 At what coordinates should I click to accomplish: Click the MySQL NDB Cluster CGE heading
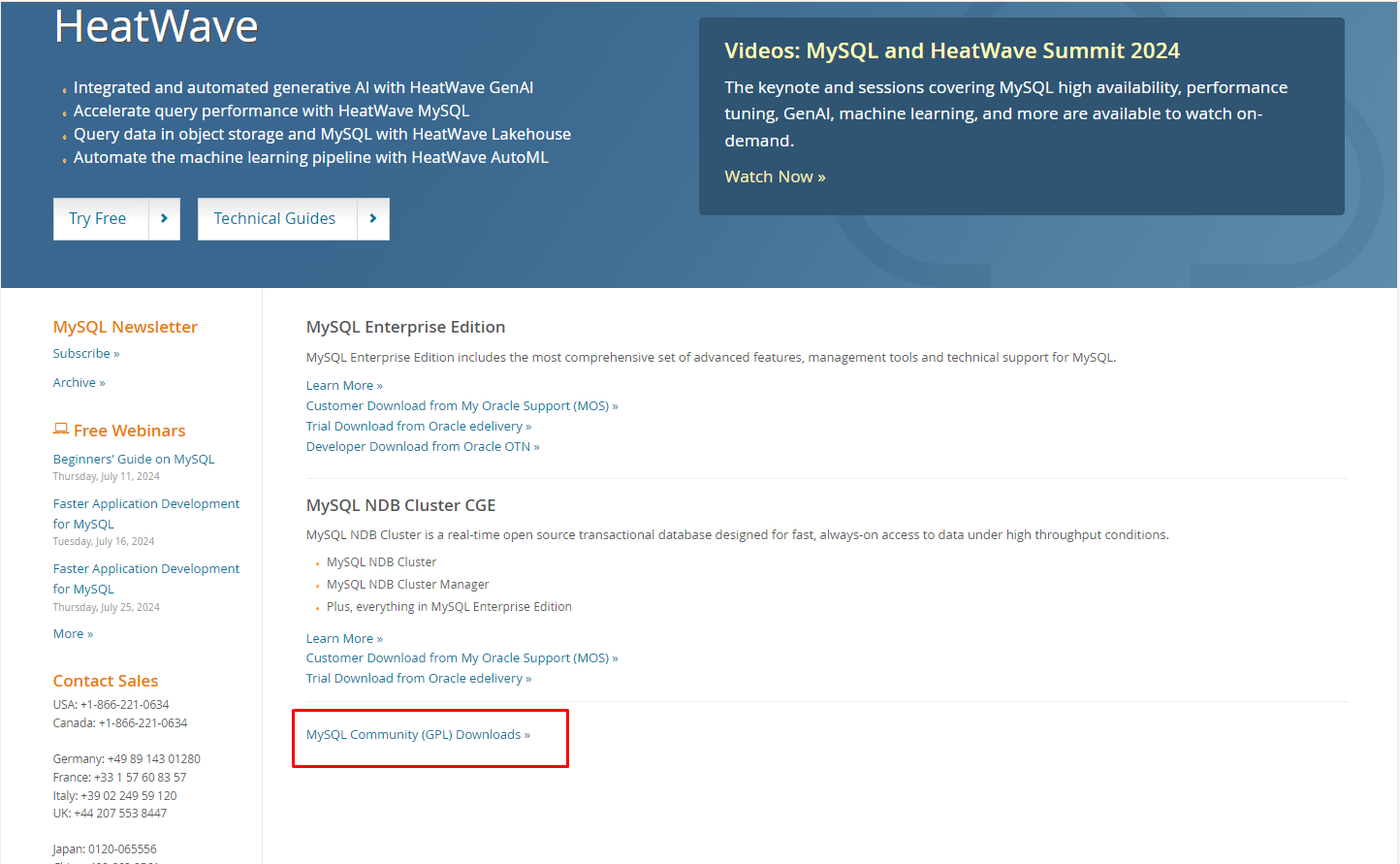[x=400, y=505]
